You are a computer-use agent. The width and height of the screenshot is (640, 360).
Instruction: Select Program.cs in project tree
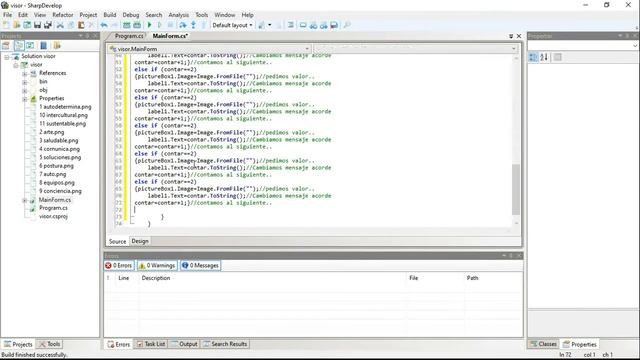pos(53,208)
